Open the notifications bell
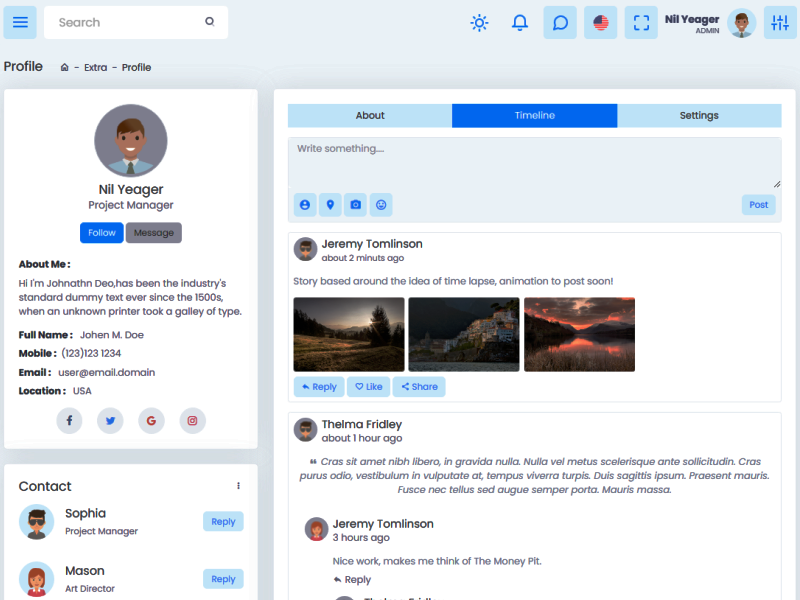800x600 pixels. [519, 22]
